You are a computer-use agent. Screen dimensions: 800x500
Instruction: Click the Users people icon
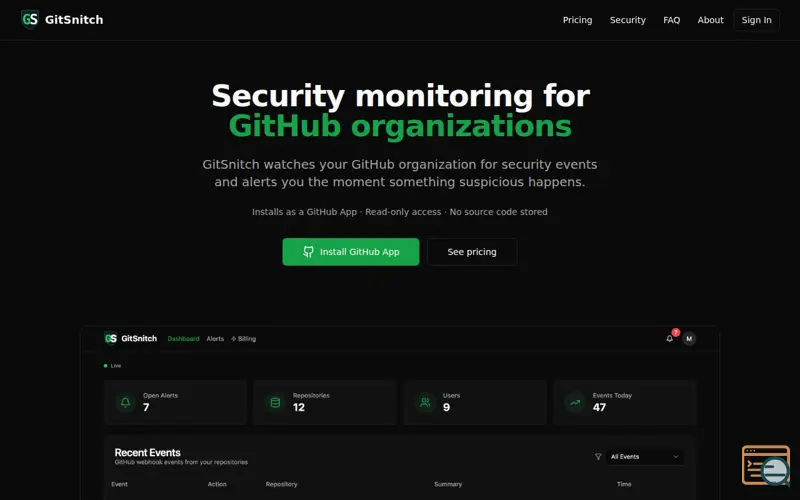tap(425, 403)
